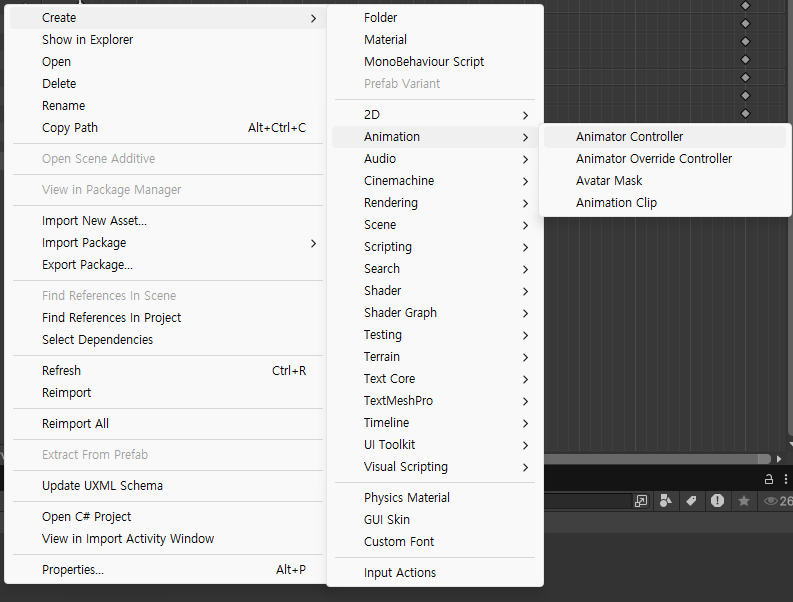The image size is (793, 602).
Task: Expand the Visual Scripting submenu chevron
Action: [x=525, y=467]
